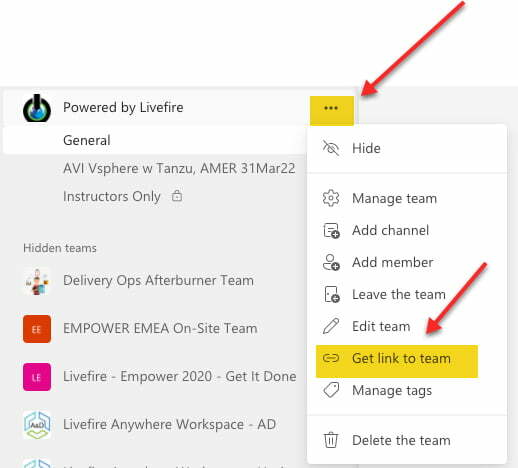
Task: Click the Leave the team icon
Action: 332,294
